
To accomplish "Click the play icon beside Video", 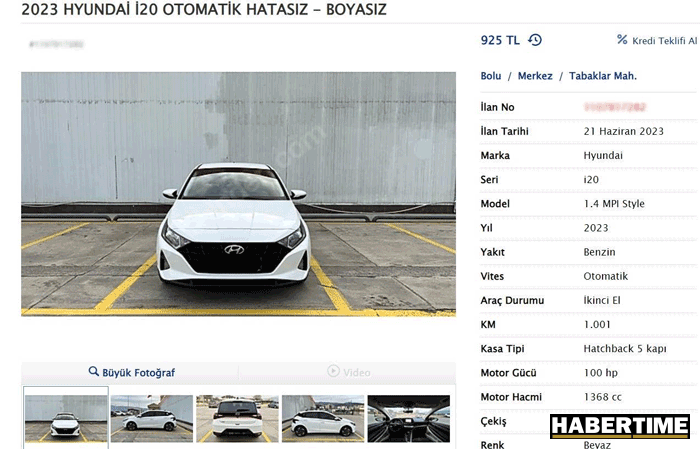I will coord(333,371).
